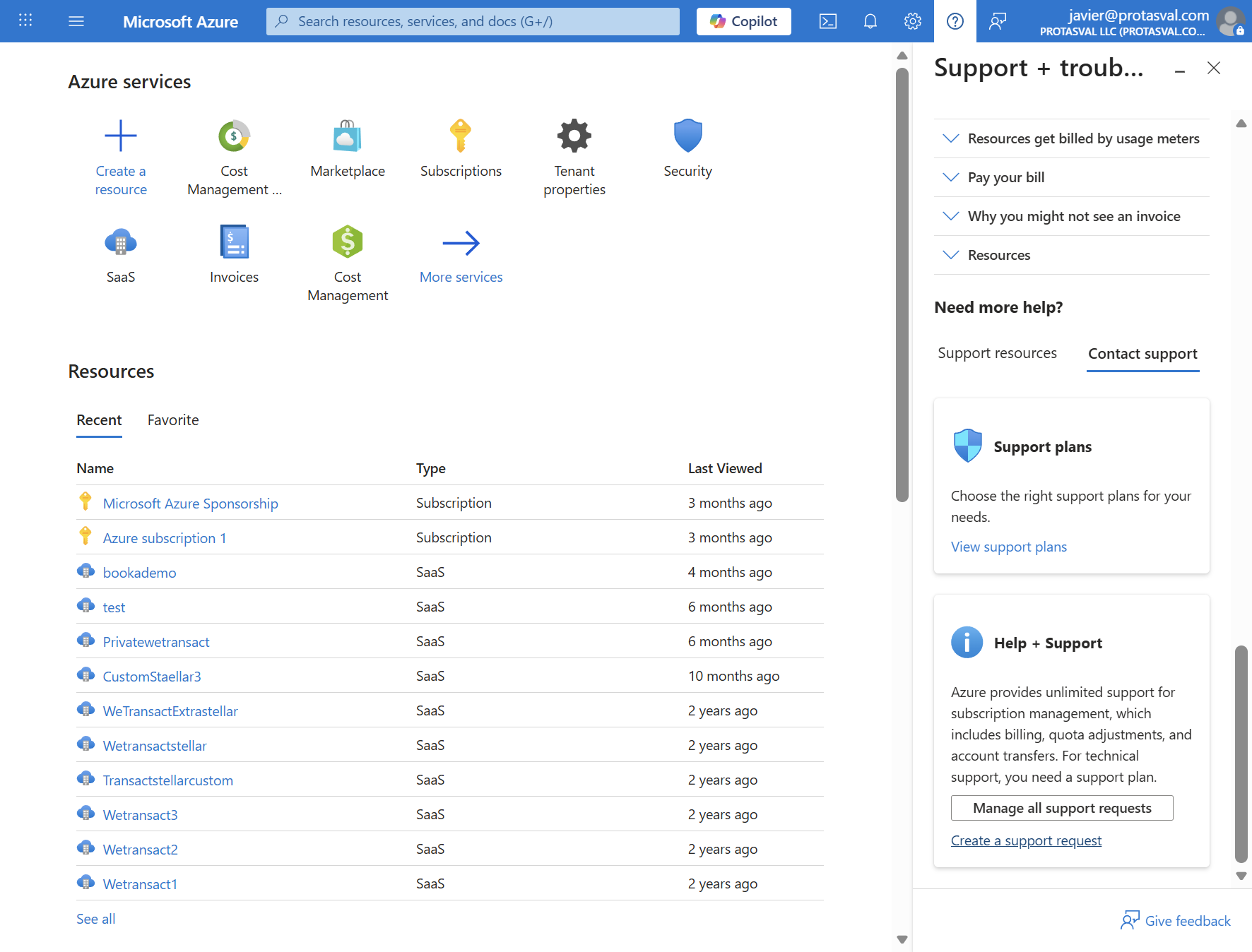
Task: Expand the Pay your bill section
Action: tap(1071, 177)
